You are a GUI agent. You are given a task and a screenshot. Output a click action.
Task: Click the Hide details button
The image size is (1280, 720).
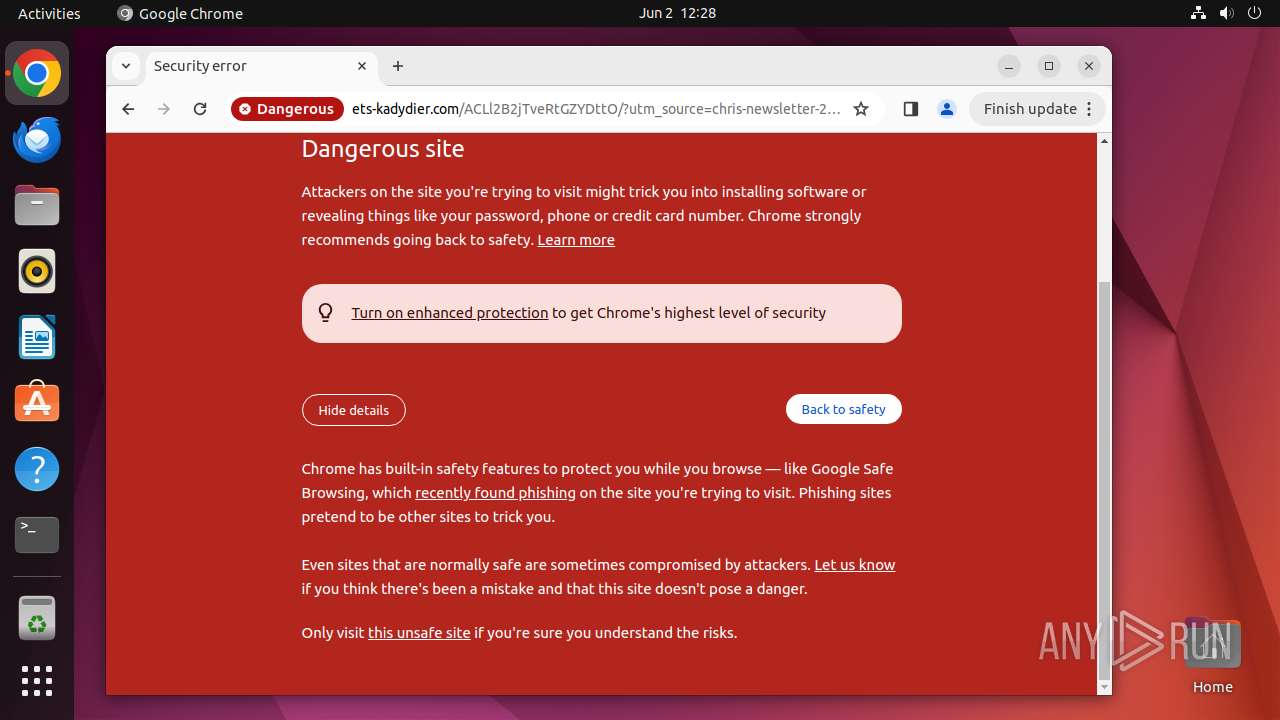[354, 410]
